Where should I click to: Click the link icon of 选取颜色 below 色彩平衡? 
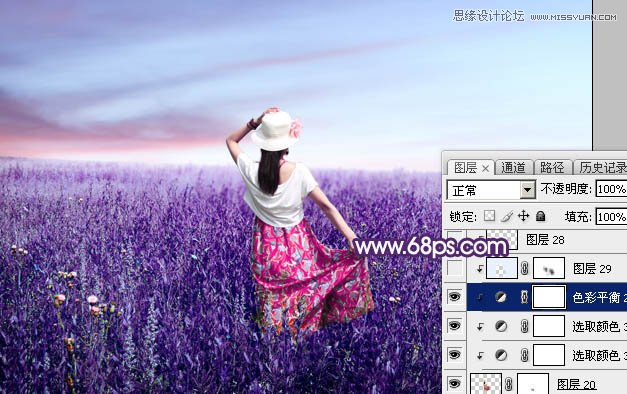(x=525, y=326)
